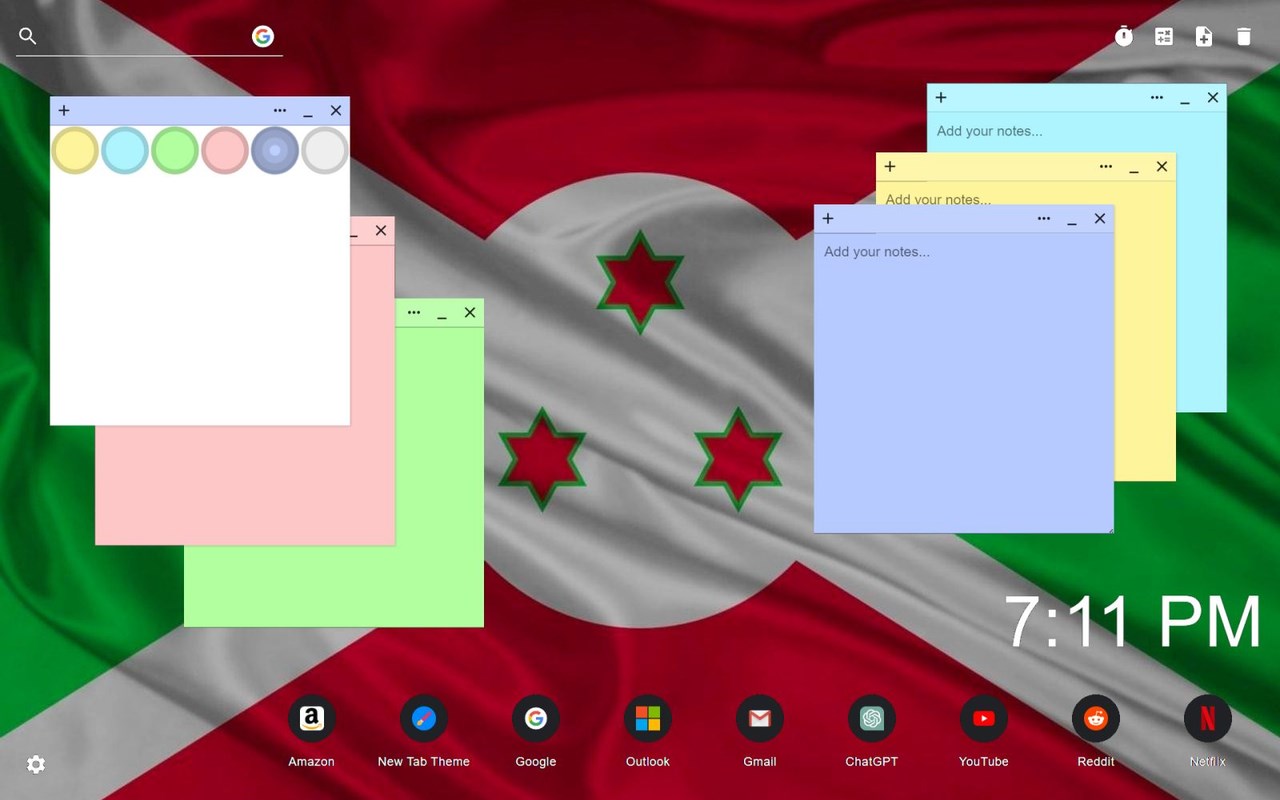Select the green note color swatch
The image size is (1280, 800).
point(175,150)
